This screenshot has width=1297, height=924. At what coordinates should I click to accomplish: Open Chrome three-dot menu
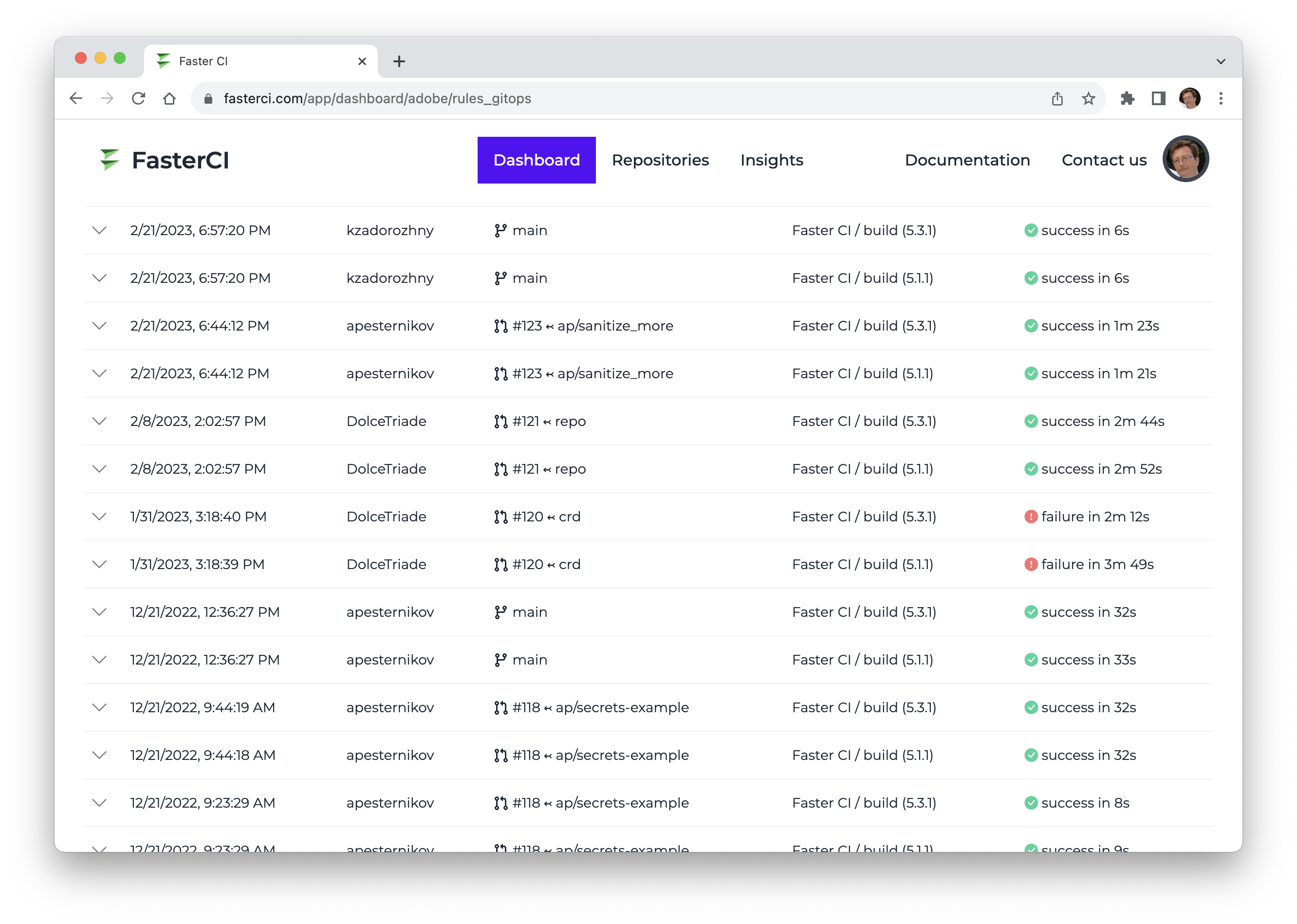1221,98
